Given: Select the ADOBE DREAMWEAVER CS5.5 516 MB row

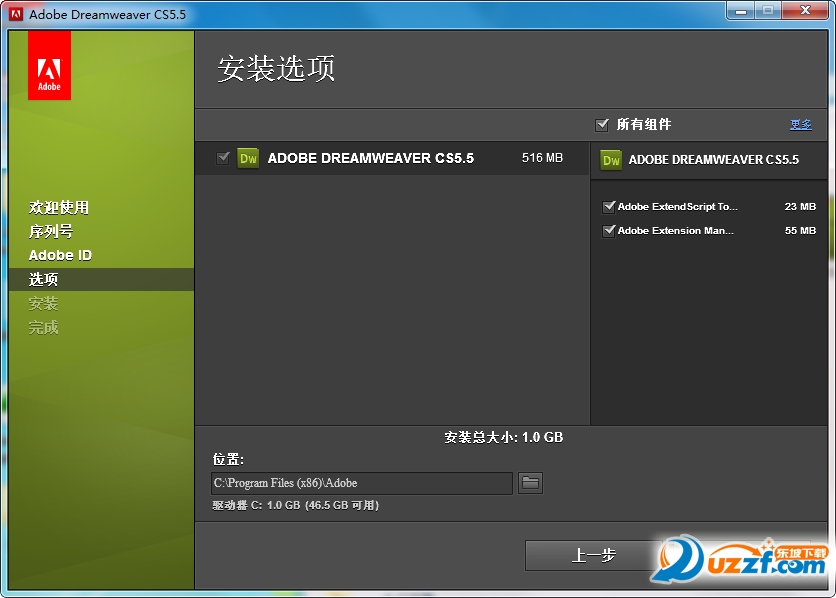Looking at the screenshot, I should pyautogui.click(x=392, y=158).
